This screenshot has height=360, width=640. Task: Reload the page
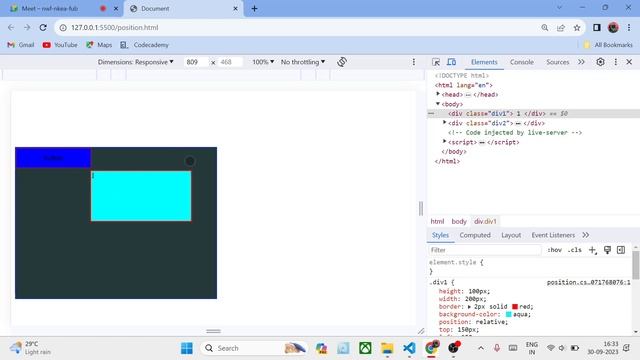pyautogui.click(x=43, y=27)
